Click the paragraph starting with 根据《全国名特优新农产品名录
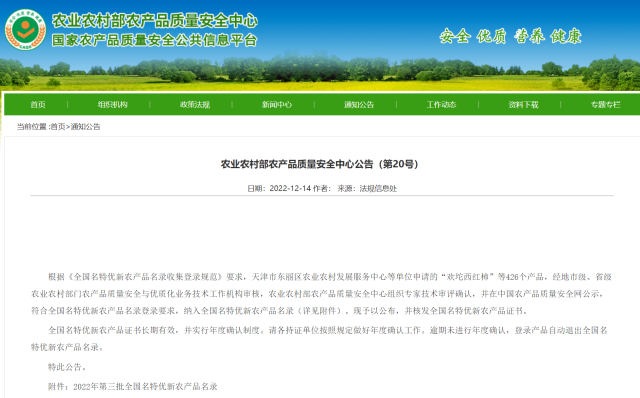This screenshot has width=640, height=398. pyautogui.click(x=322, y=294)
